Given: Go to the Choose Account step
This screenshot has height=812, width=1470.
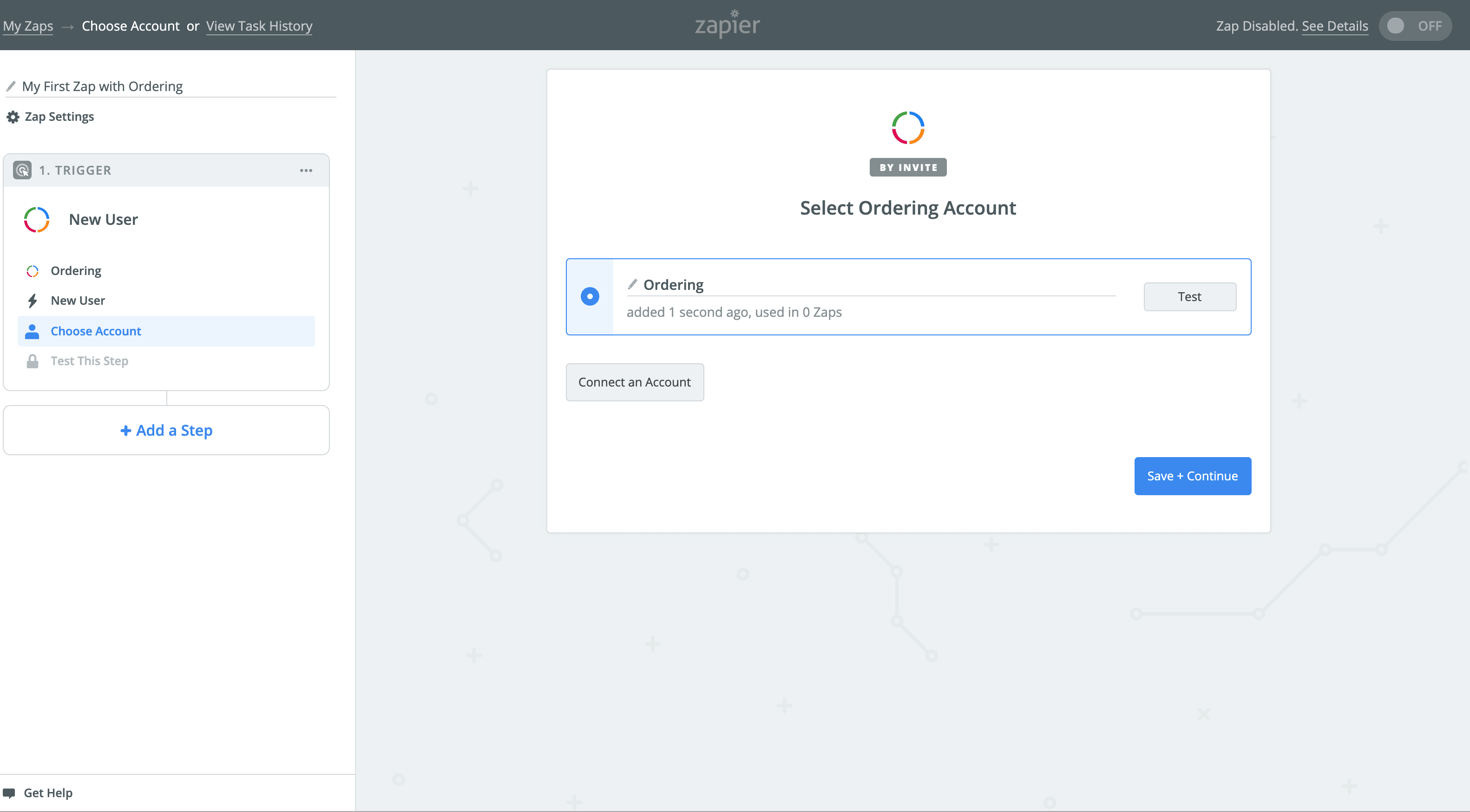Looking at the screenshot, I should point(96,332).
